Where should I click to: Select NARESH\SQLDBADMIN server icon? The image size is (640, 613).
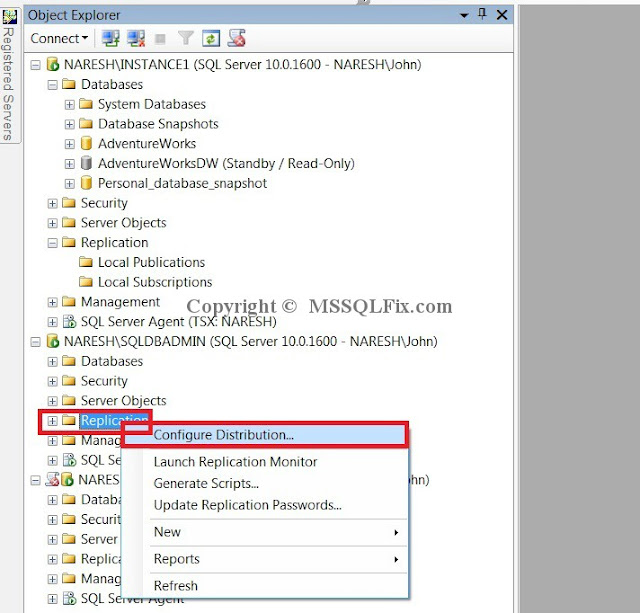53,341
